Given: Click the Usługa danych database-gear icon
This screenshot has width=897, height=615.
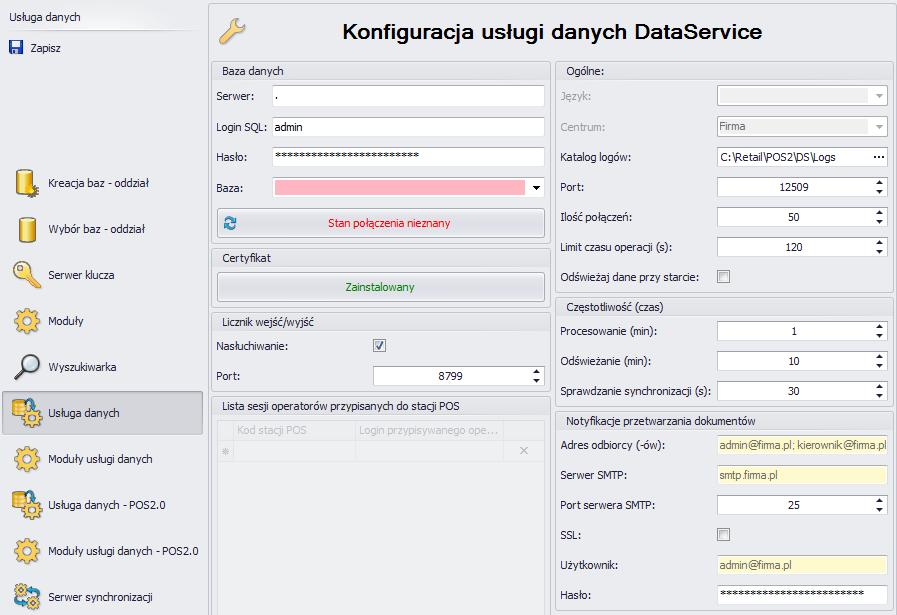Looking at the screenshot, I should click(x=27, y=413).
